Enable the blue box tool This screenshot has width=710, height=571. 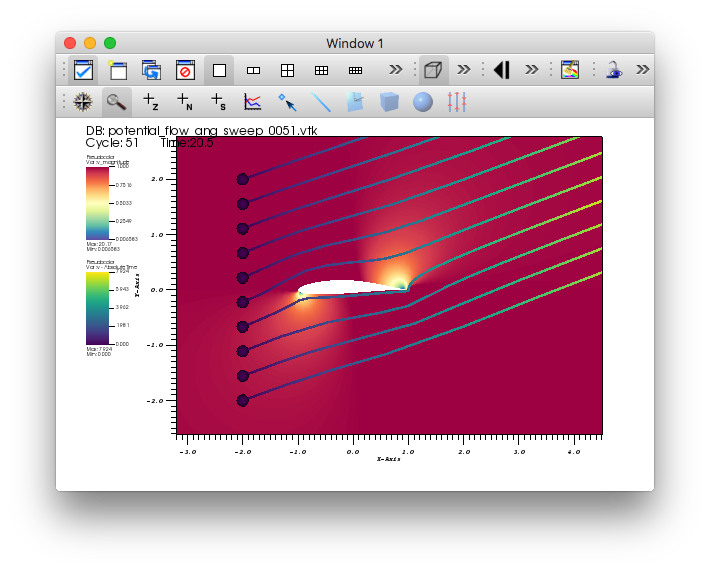389,102
